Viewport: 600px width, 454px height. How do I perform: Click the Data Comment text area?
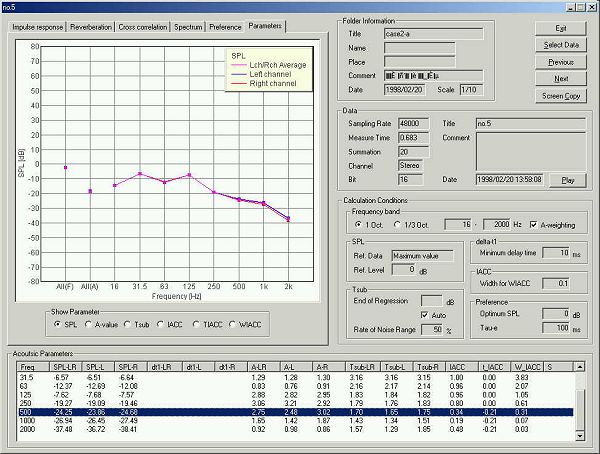[531, 152]
